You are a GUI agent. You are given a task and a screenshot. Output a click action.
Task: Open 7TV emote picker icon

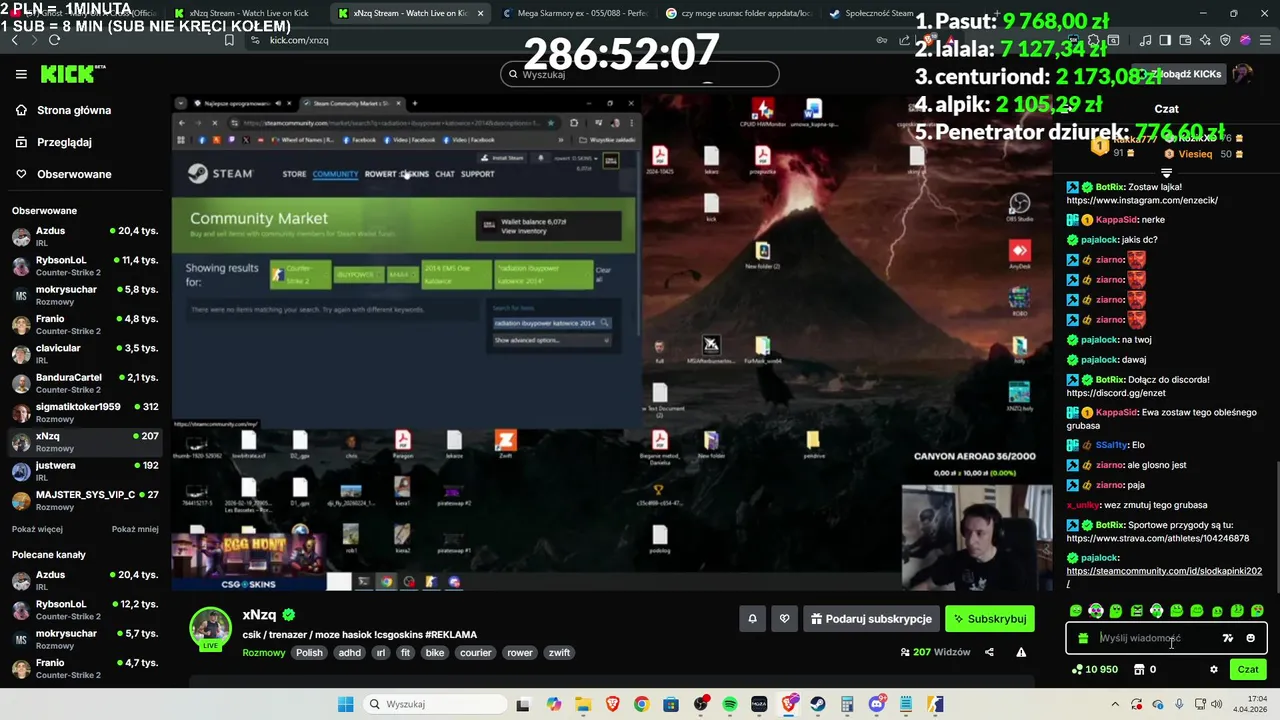click(x=1228, y=638)
